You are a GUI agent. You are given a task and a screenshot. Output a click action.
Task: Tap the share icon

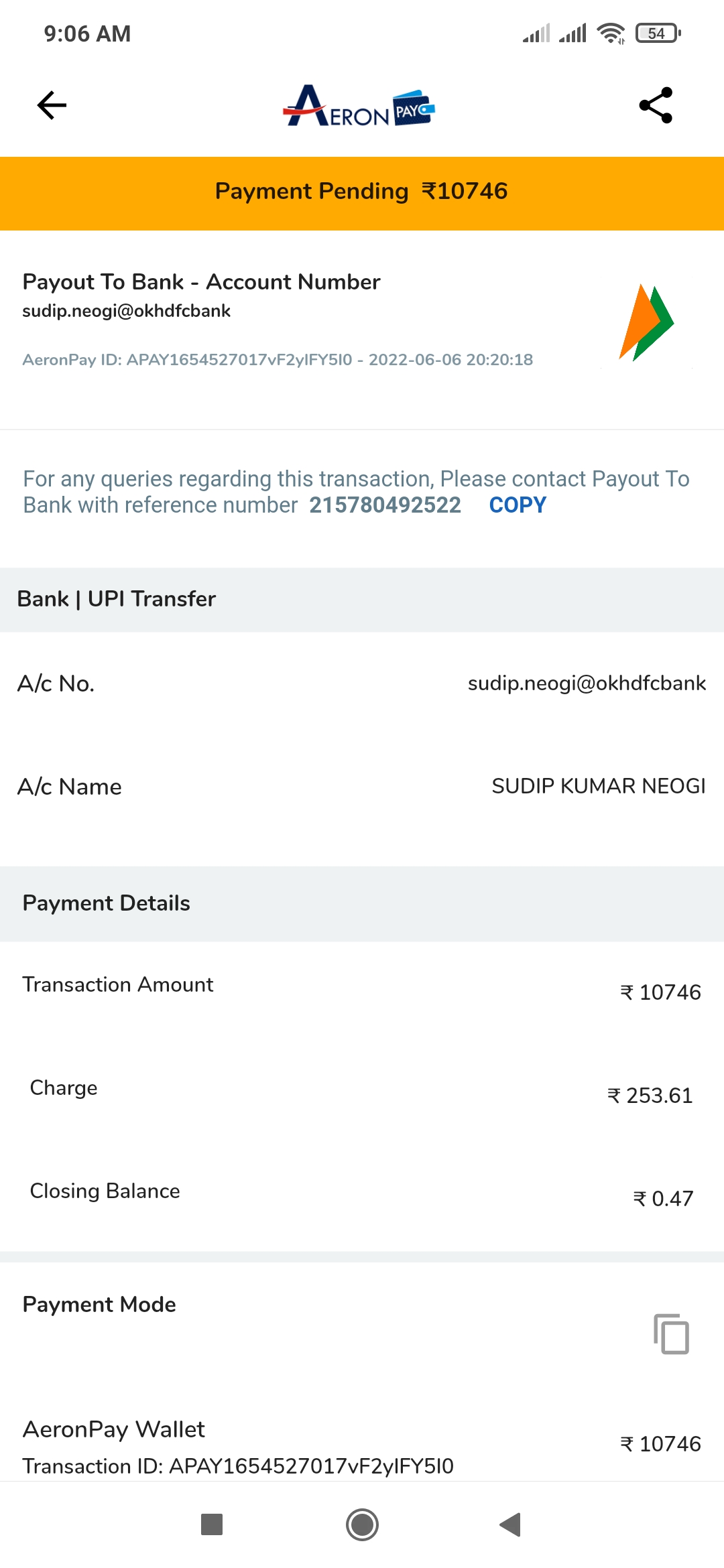pyautogui.click(x=656, y=105)
